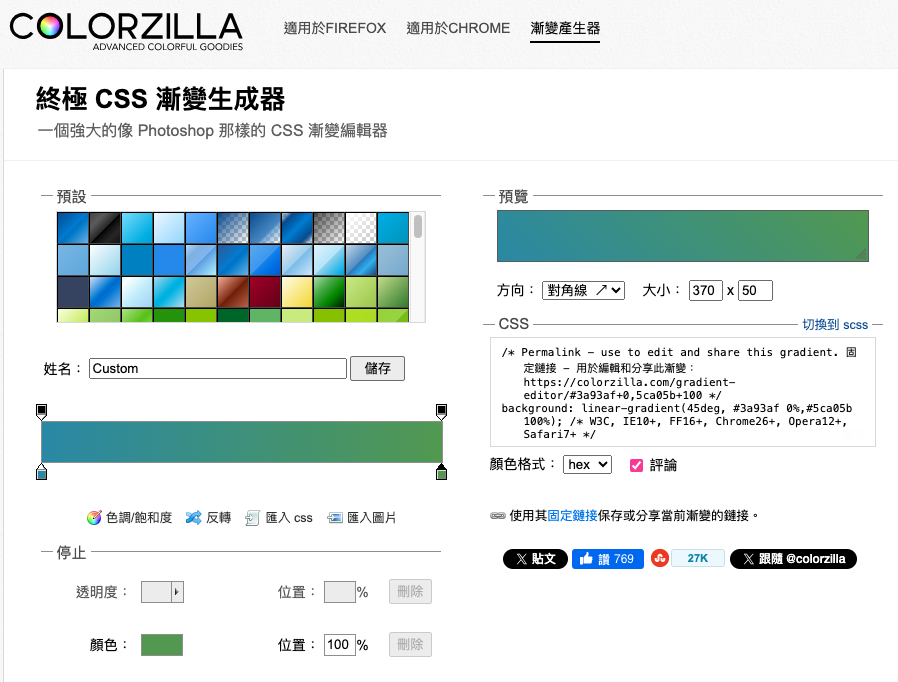The width and height of the screenshot is (898, 682).
Task: Click the width field showing 370
Action: pos(706,290)
